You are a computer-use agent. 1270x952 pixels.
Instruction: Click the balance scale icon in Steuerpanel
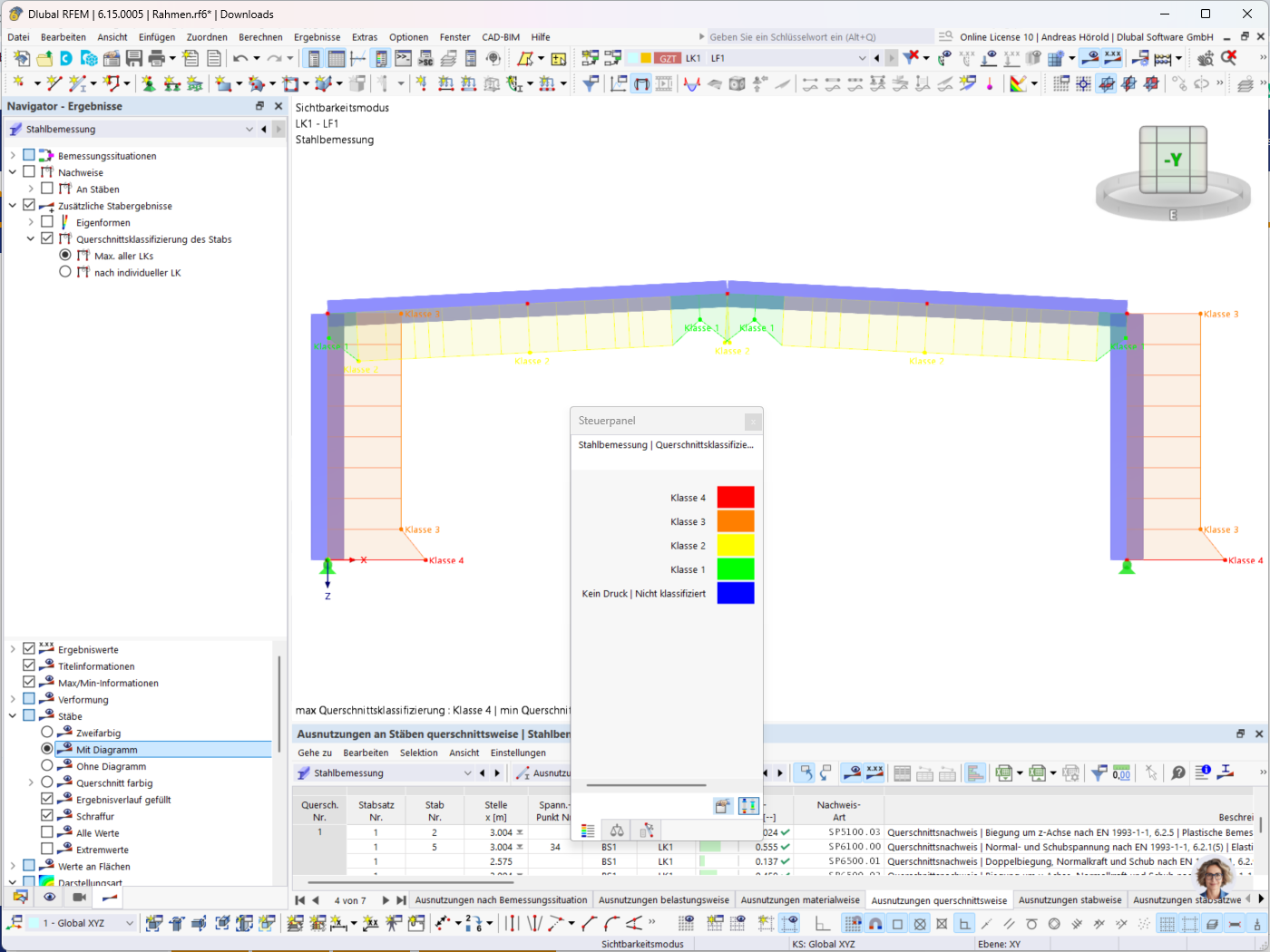(x=617, y=831)
